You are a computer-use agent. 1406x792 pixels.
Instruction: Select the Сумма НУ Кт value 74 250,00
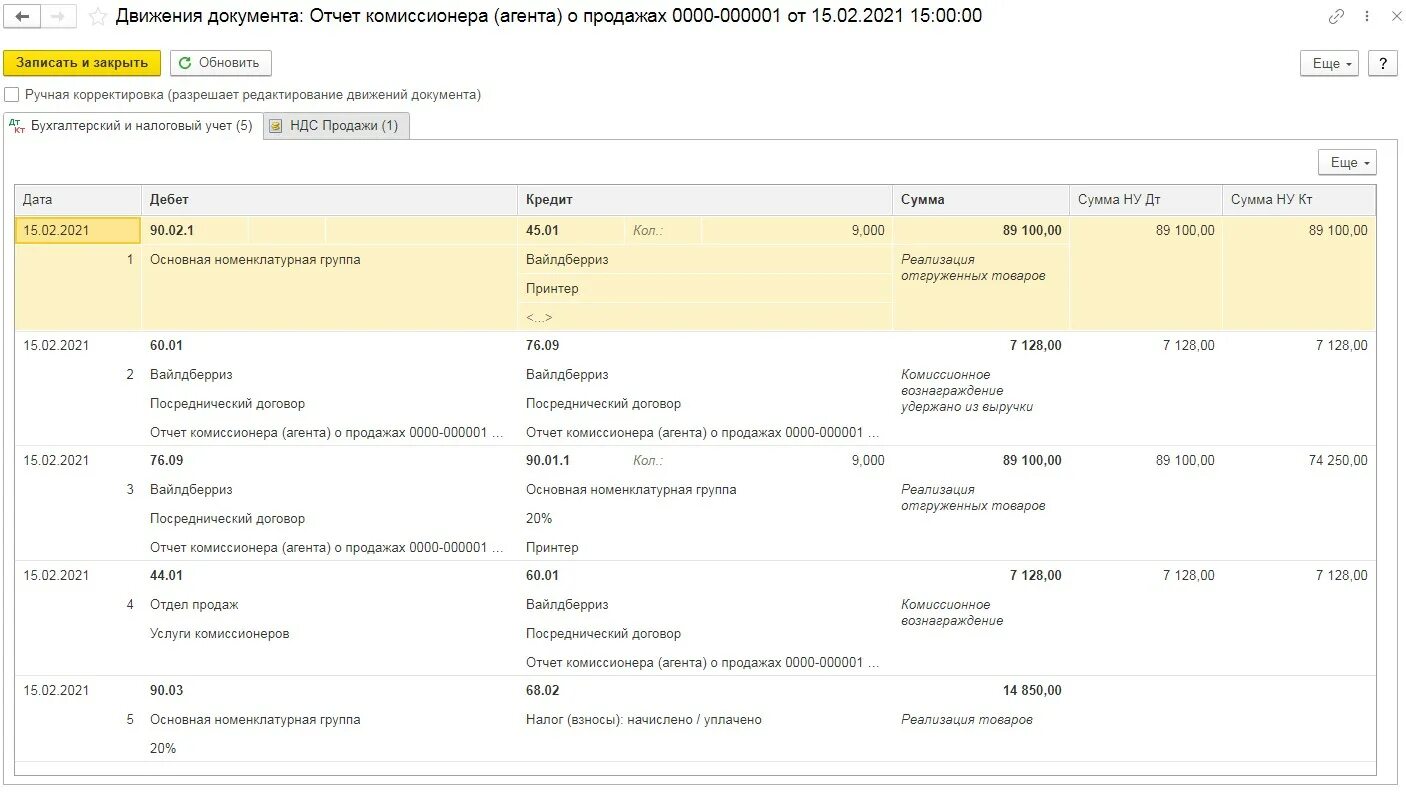1338,460
